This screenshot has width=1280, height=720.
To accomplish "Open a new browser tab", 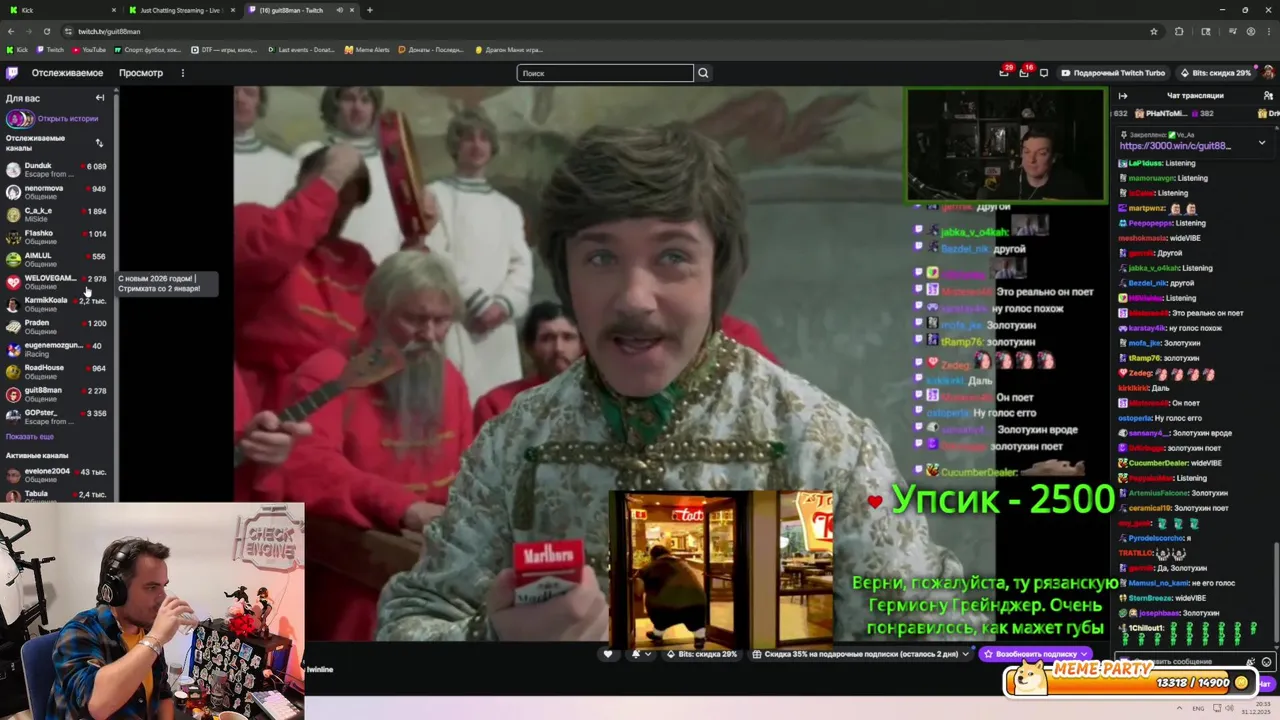I will (369, 10).
